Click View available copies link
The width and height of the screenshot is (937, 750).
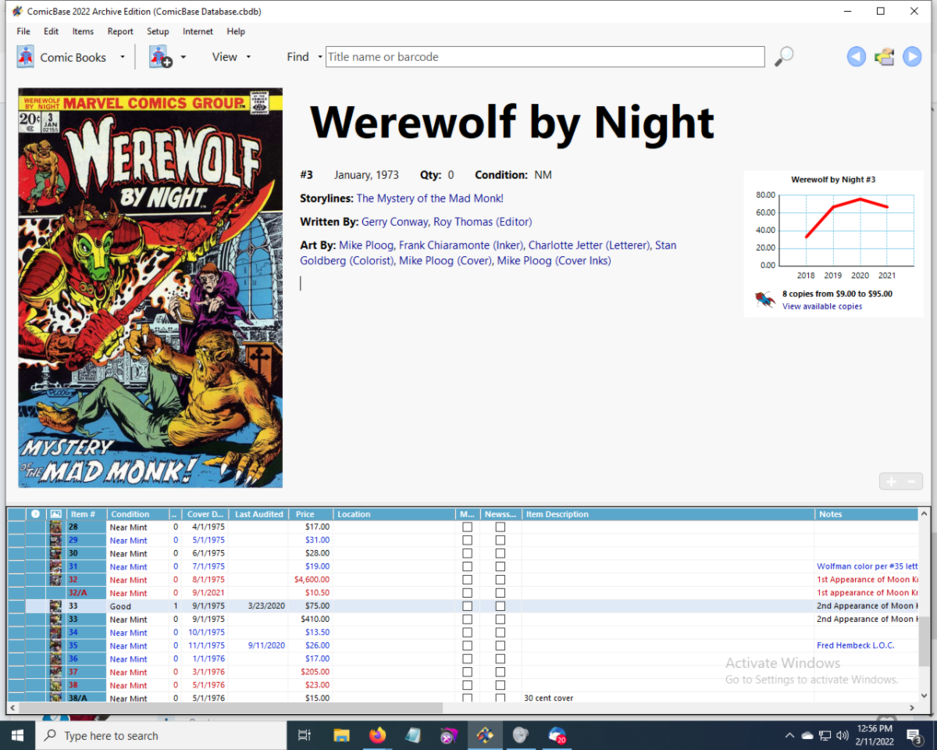coord(822,306)
